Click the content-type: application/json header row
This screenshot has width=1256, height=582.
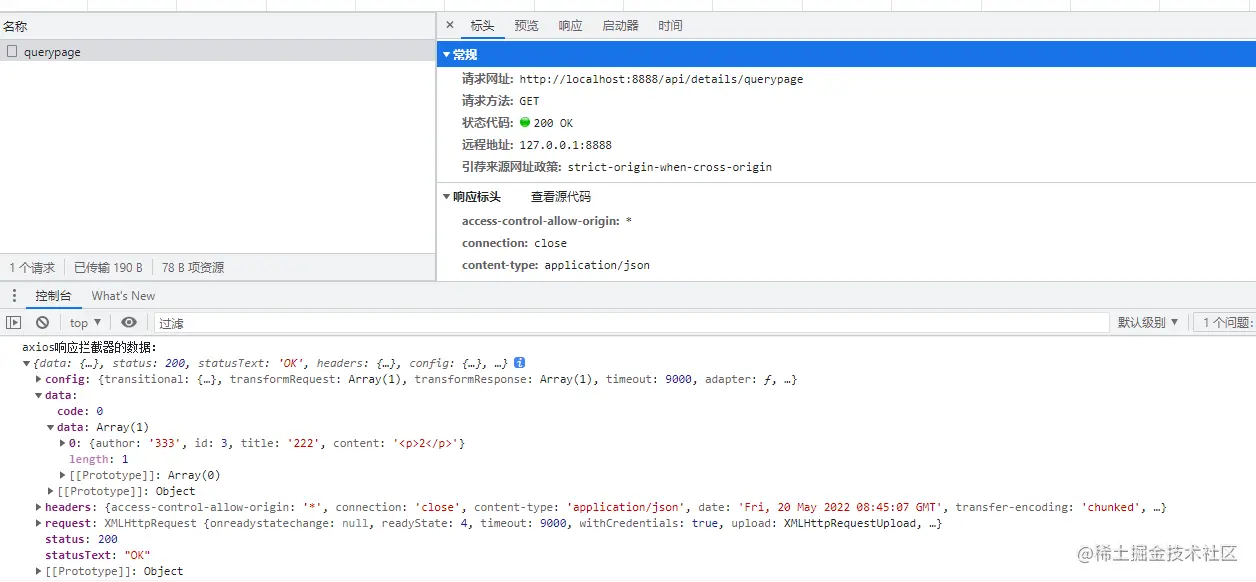click(x=556, y=265)
